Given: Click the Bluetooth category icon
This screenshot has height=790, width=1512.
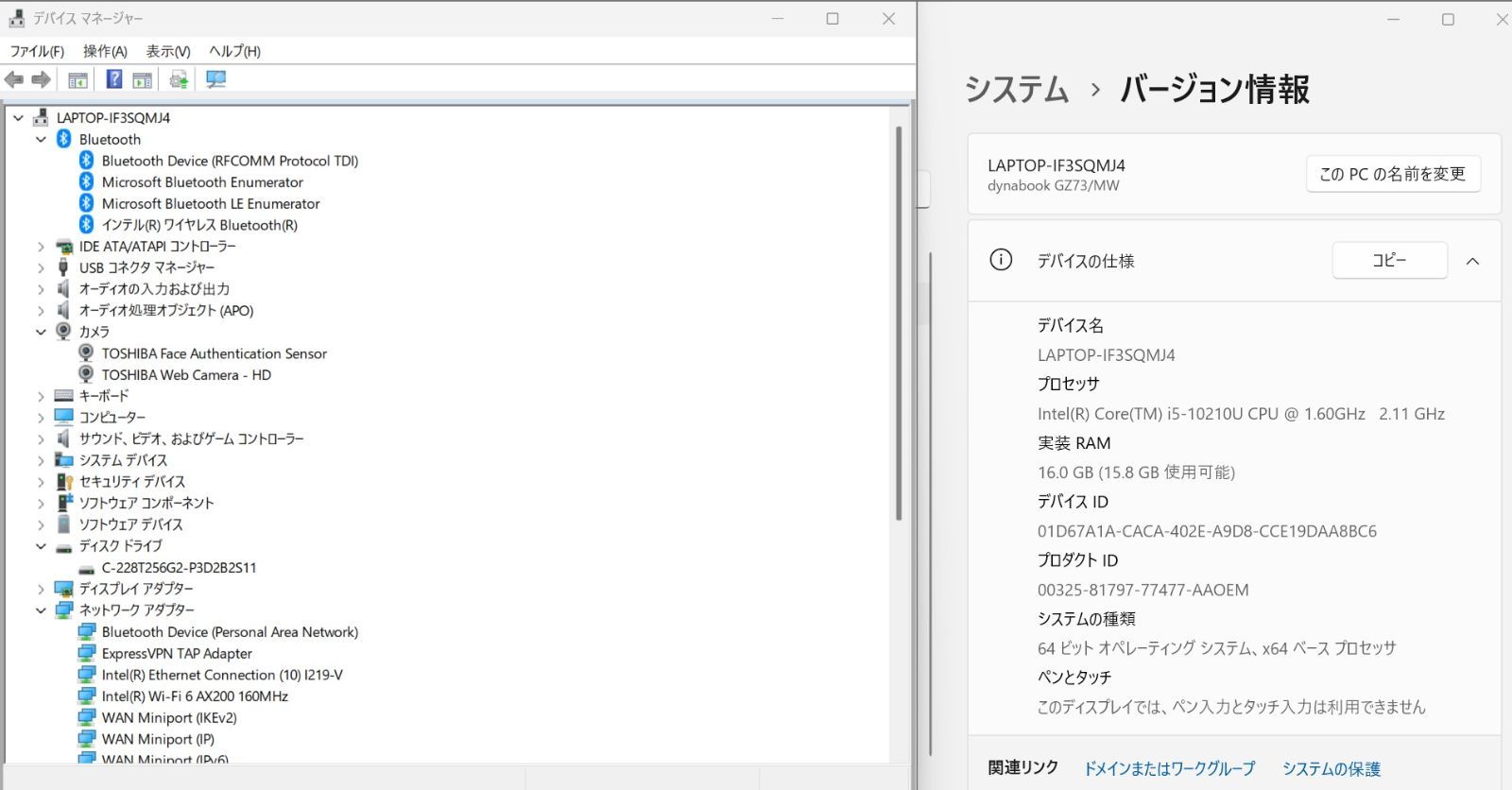Looking at the screenshot, I should 63,139.
